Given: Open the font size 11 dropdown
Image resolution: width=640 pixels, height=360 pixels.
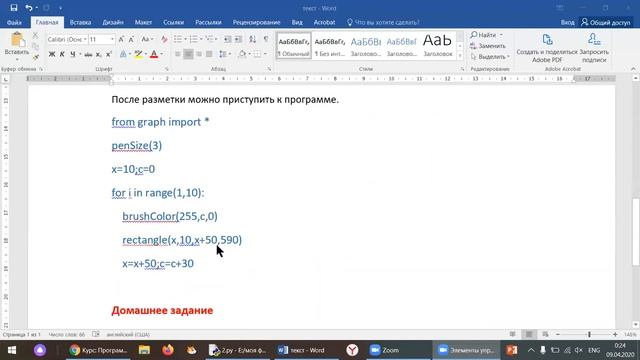Looking at the screenshot, I should pyautogui.click(x=112, y=40).
